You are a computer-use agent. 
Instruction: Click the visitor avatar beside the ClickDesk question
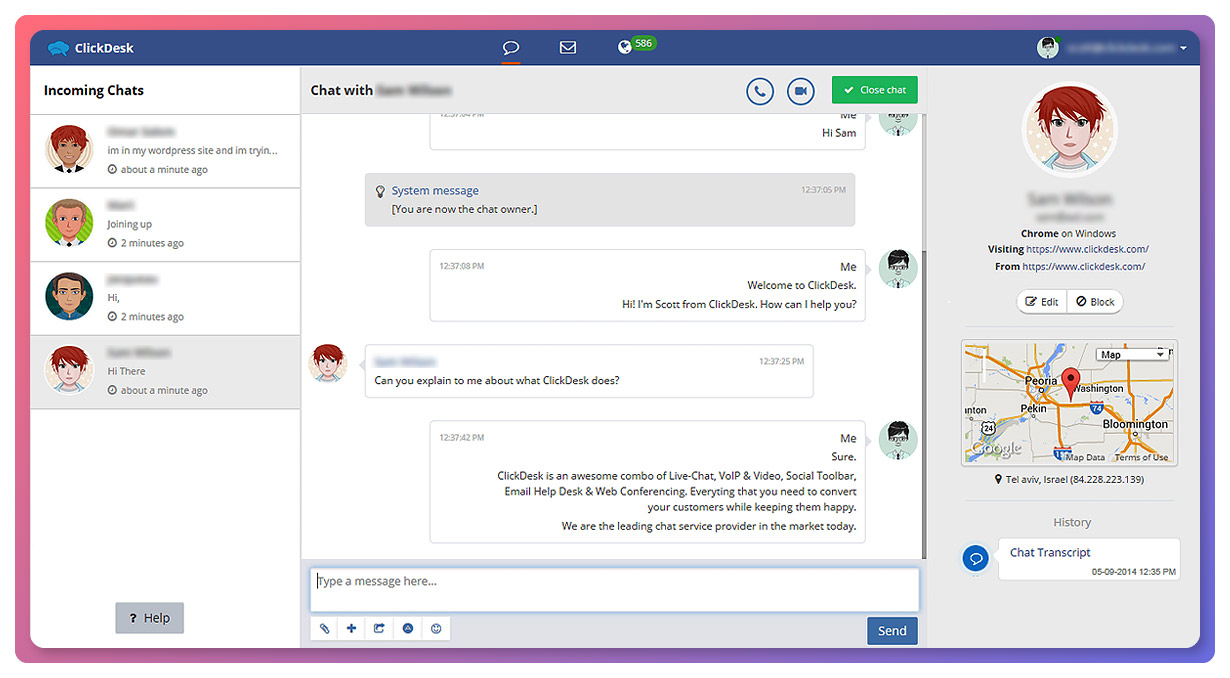[x=328, y=364]
